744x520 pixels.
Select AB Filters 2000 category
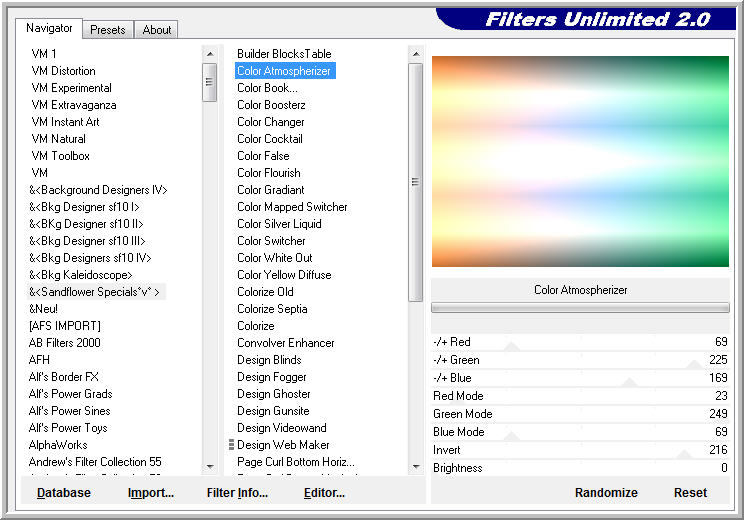coord(65,343)
